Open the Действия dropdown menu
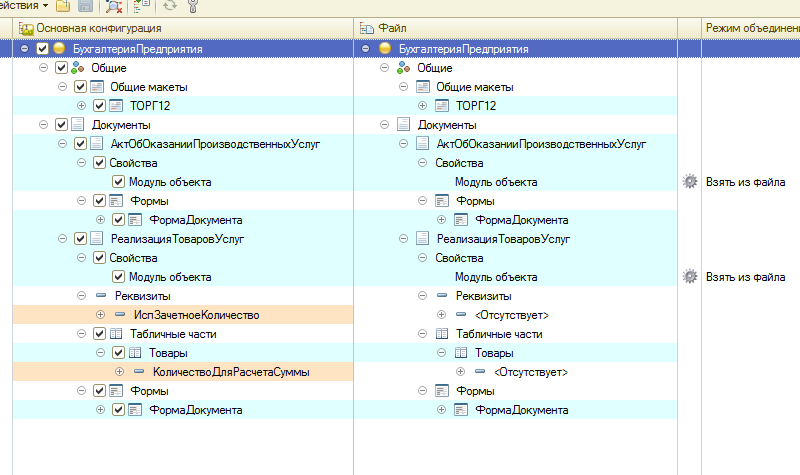 22,7
